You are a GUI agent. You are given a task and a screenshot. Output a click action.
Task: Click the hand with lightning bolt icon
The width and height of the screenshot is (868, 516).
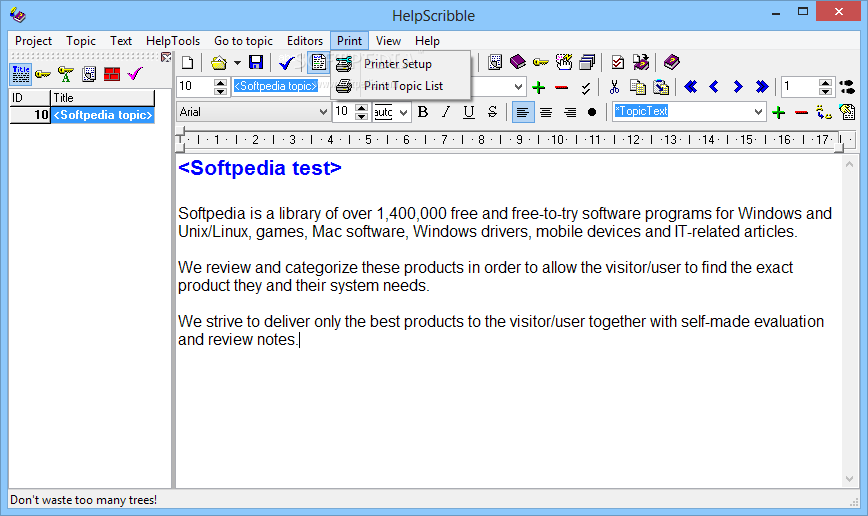(x=564, y=62)
